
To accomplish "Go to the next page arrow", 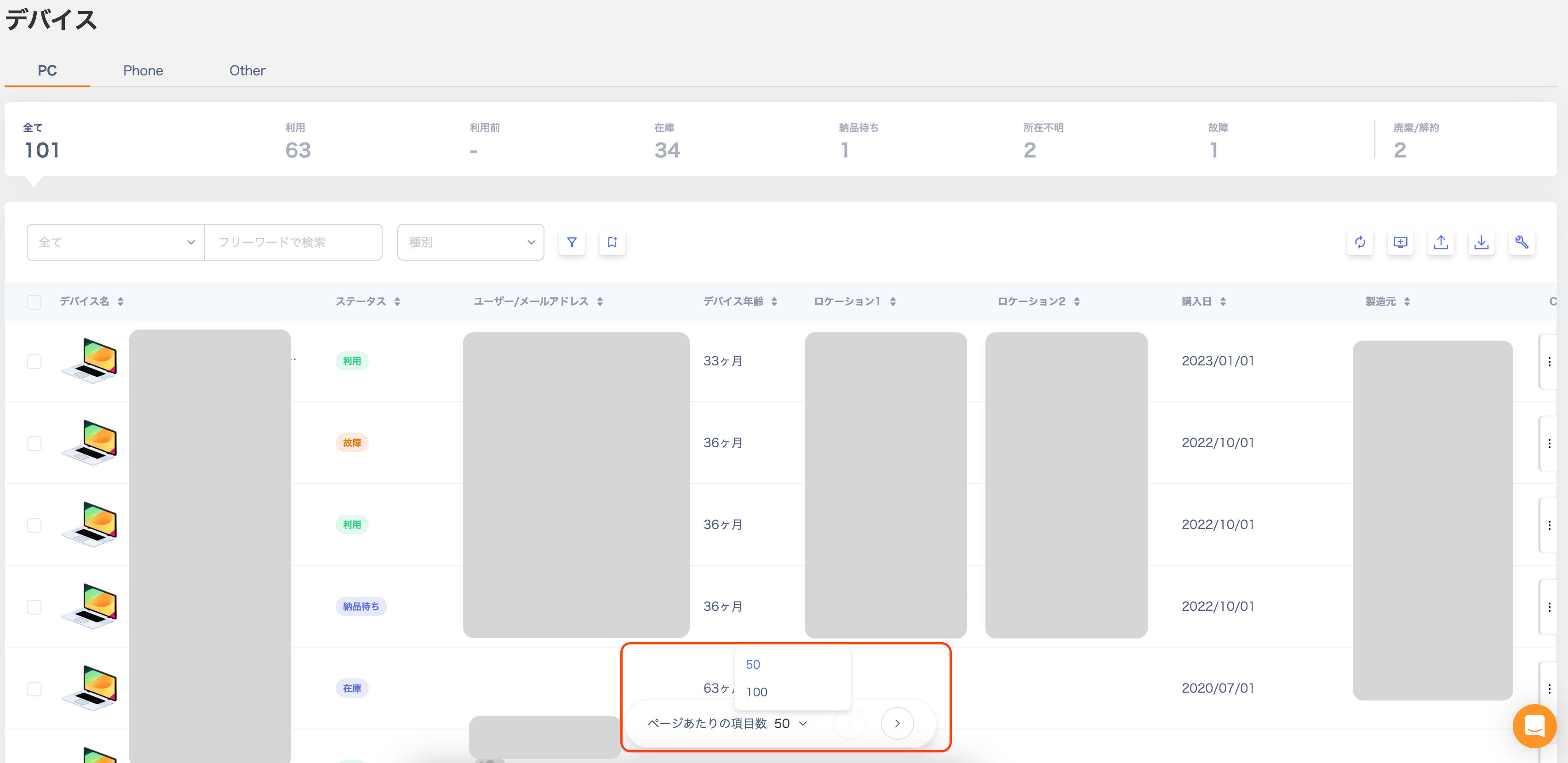I will coord(897,723).
